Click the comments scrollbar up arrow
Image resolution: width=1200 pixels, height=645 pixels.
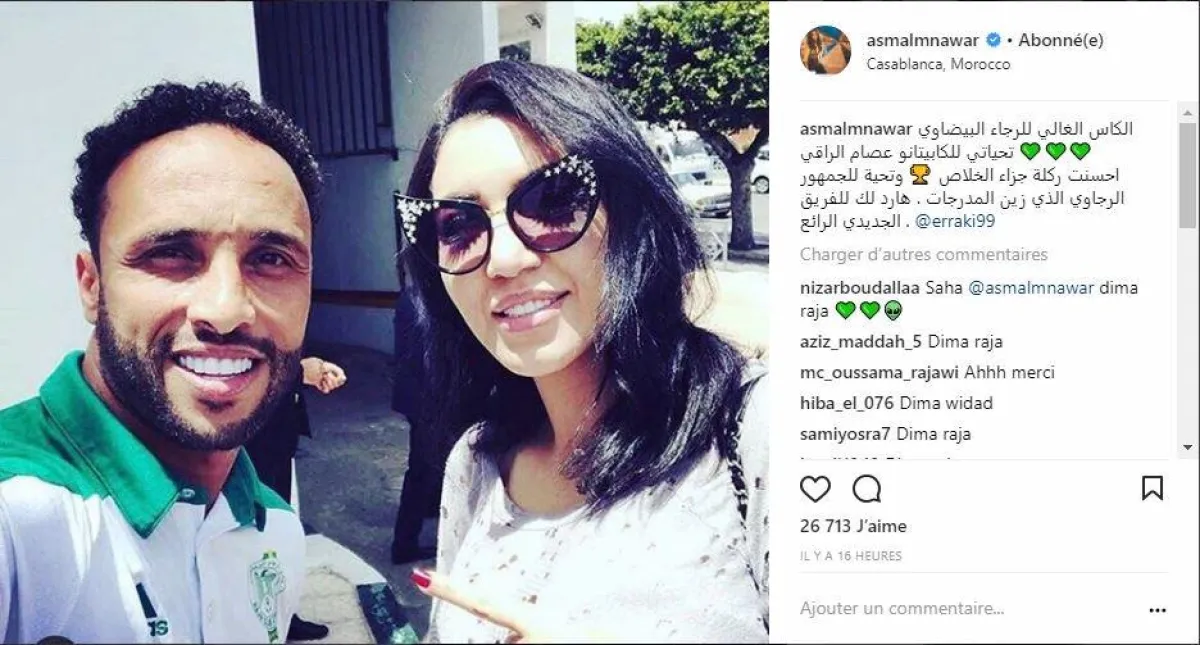coord(1187,110)
